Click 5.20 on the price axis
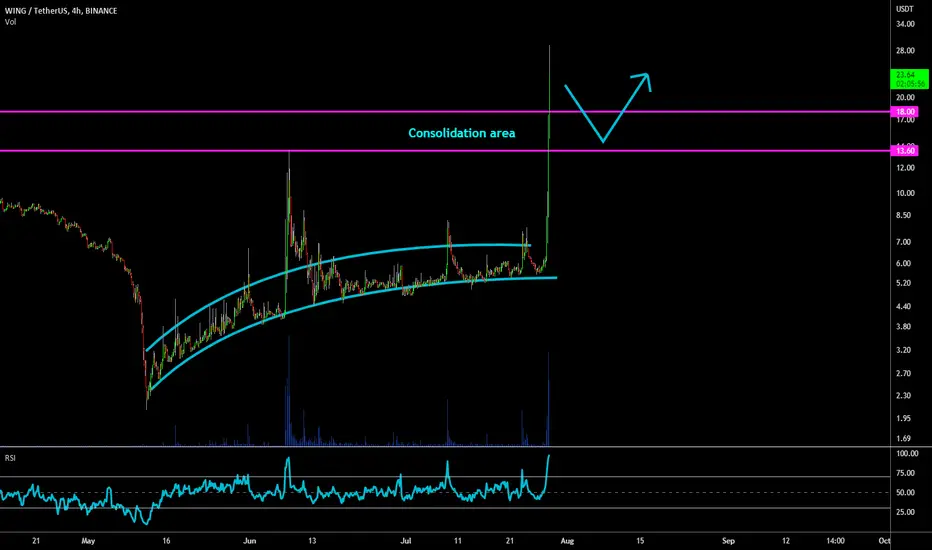The height and width of the screenshot is (550, 932). click(x=903, y=283)
